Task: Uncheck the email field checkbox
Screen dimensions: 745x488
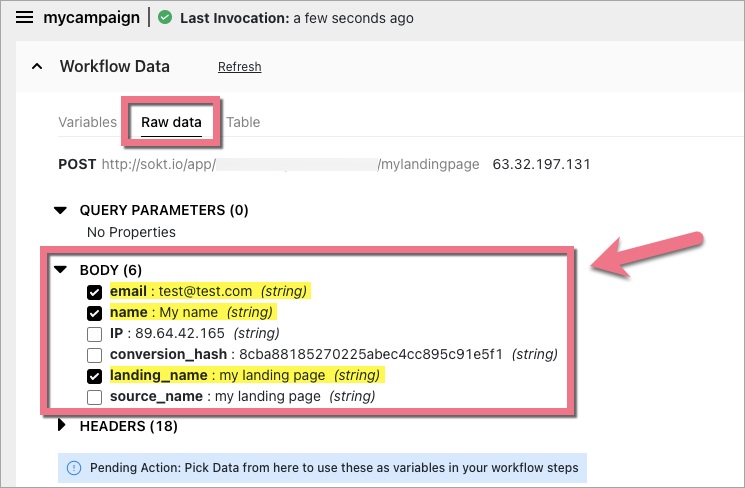Action: click(x=95, y=292)
